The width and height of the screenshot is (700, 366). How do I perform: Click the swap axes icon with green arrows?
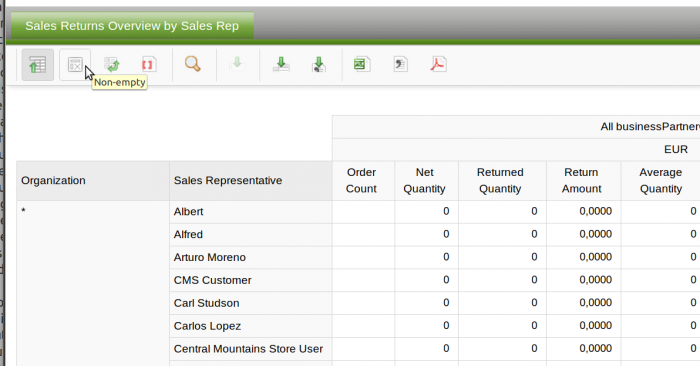pos(112,65)
